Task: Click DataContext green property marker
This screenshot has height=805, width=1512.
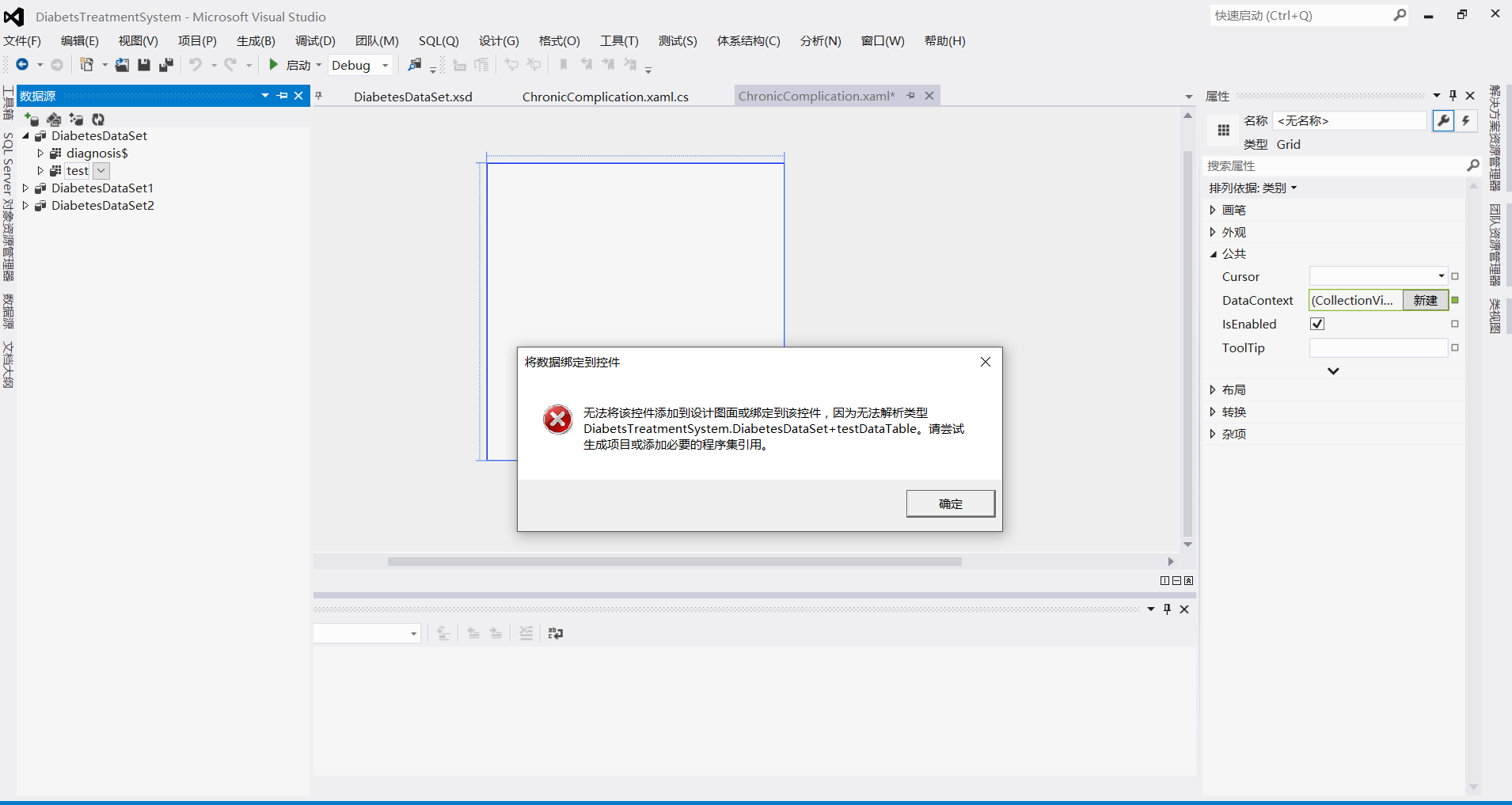Action: pos(1455,300)
